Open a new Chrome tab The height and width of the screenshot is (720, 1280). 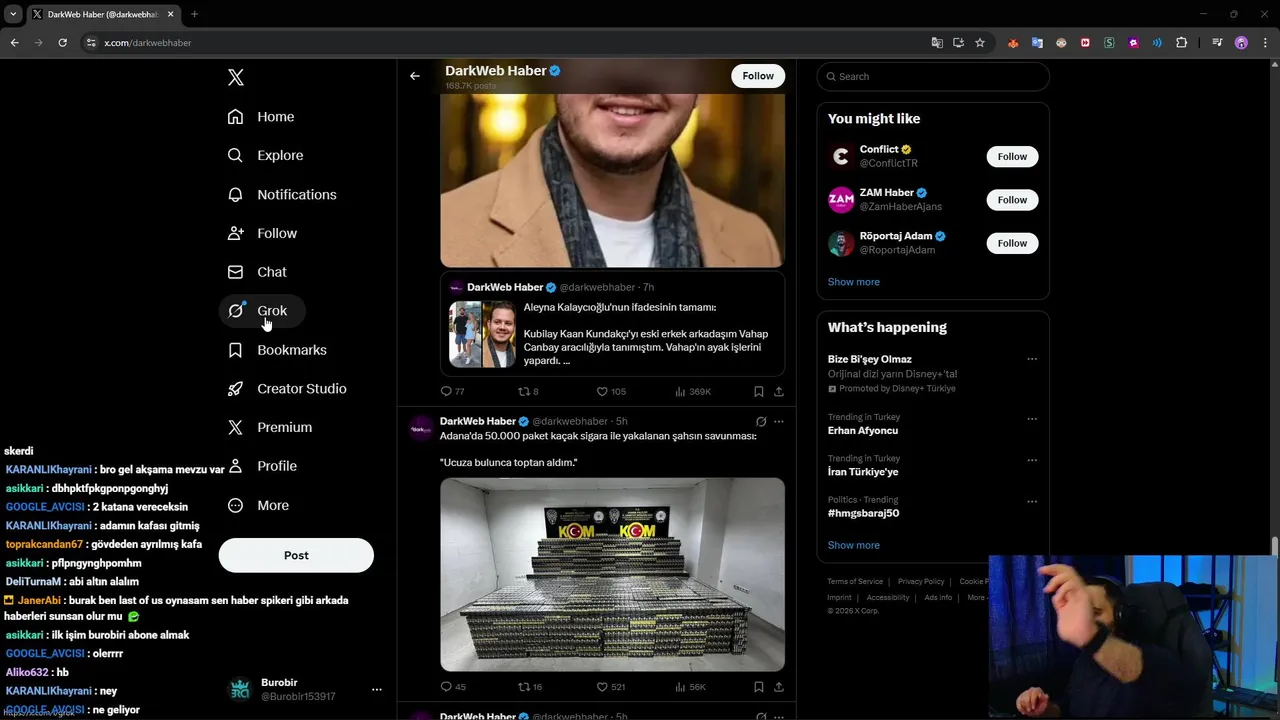click(x=194, y=14)
